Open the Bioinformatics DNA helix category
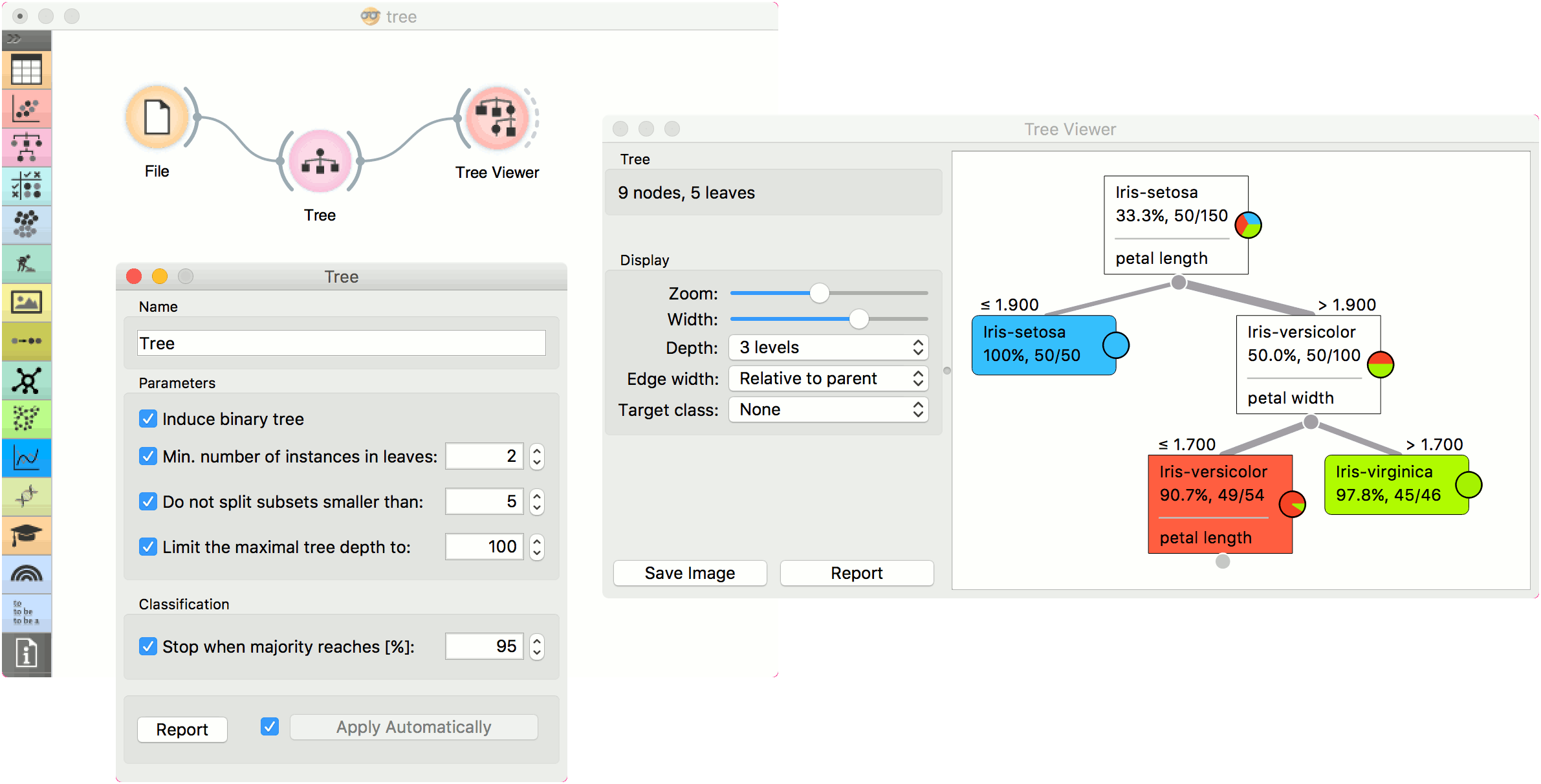Image resolution: width=1541 pixels, height=784 pixels. click(x=27, y=496)
